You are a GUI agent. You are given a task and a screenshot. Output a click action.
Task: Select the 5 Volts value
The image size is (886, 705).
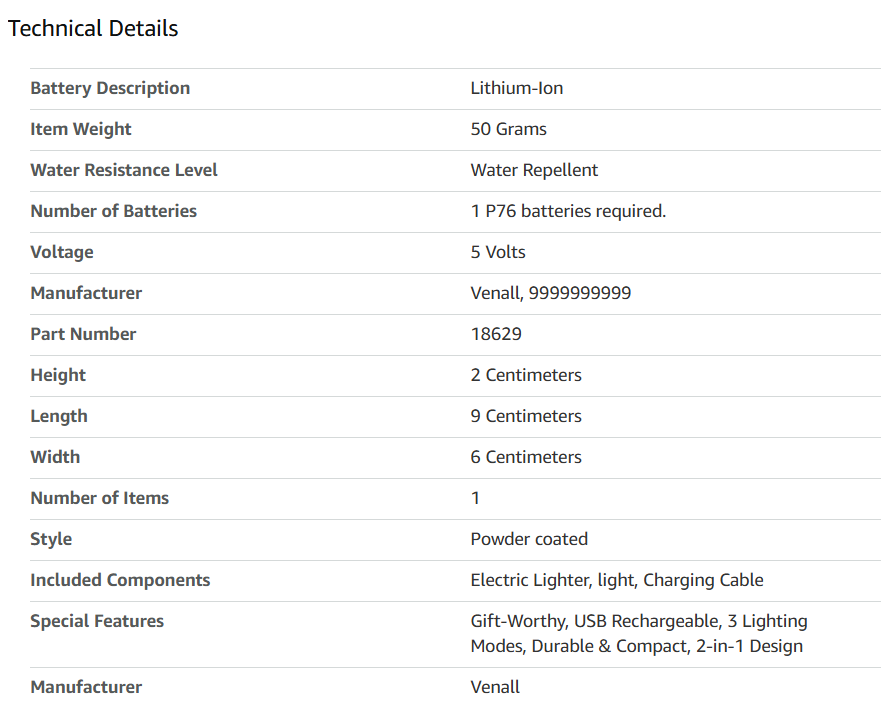coord(498,252)
